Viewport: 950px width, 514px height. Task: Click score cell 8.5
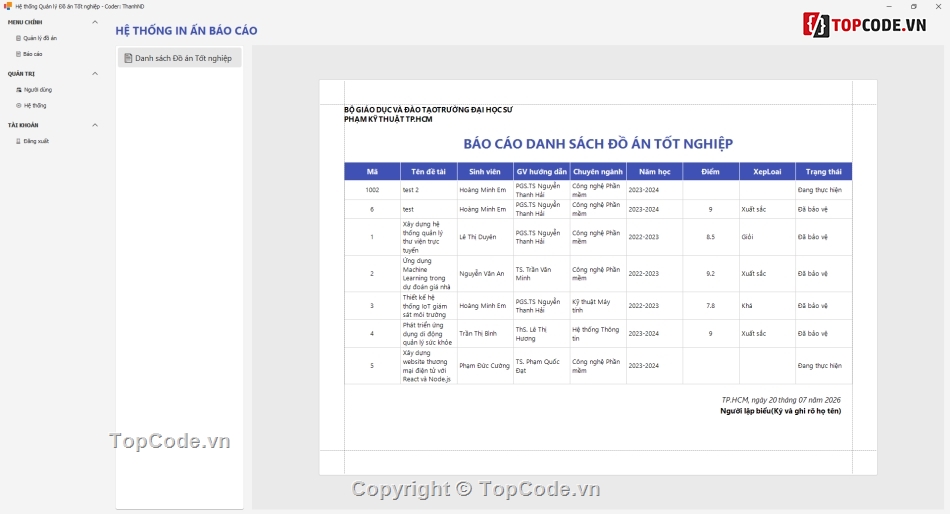[711, 237]
